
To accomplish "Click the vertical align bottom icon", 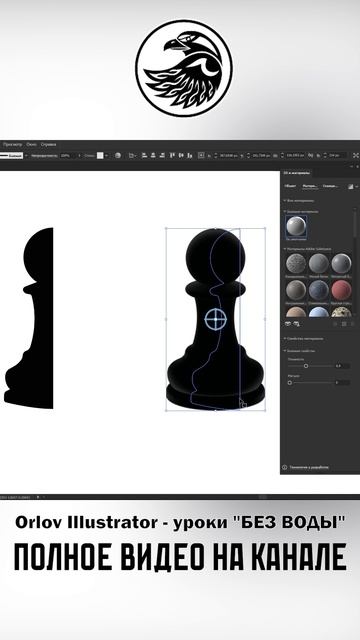I will [189, 156].
